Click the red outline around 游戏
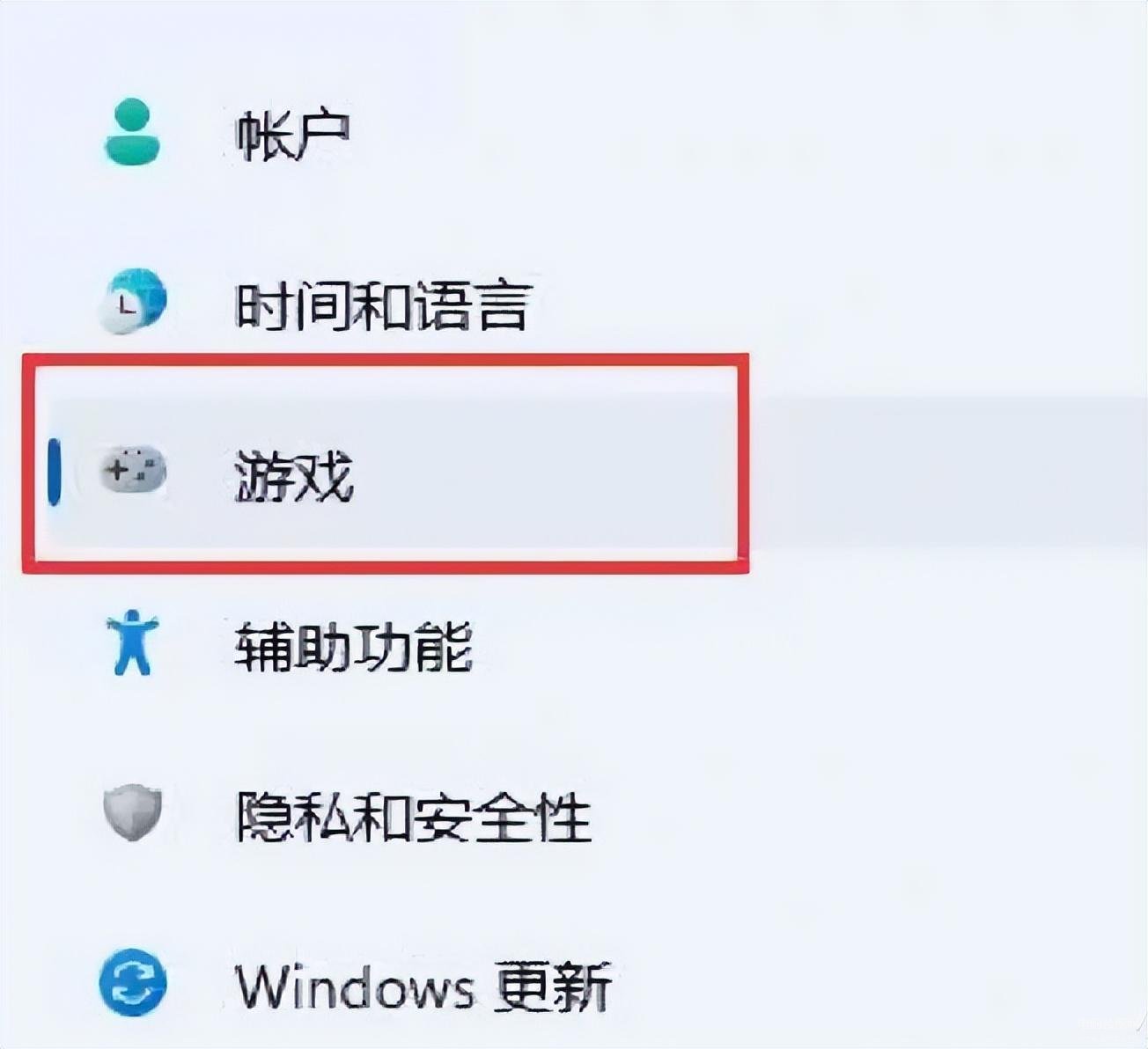The height and width of the screenshot is (1049, 1148). click(x=386, y=359)
